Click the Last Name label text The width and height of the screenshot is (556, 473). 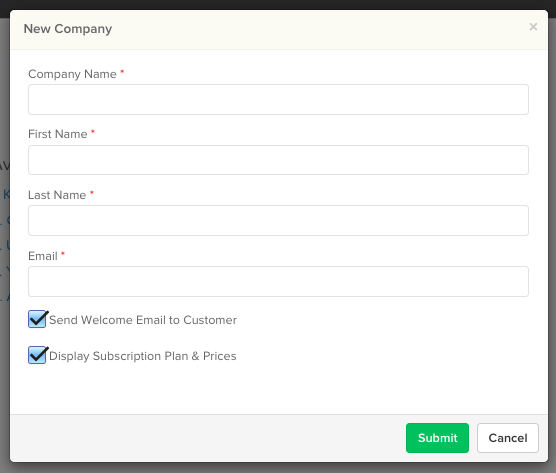tap(57, 195)
